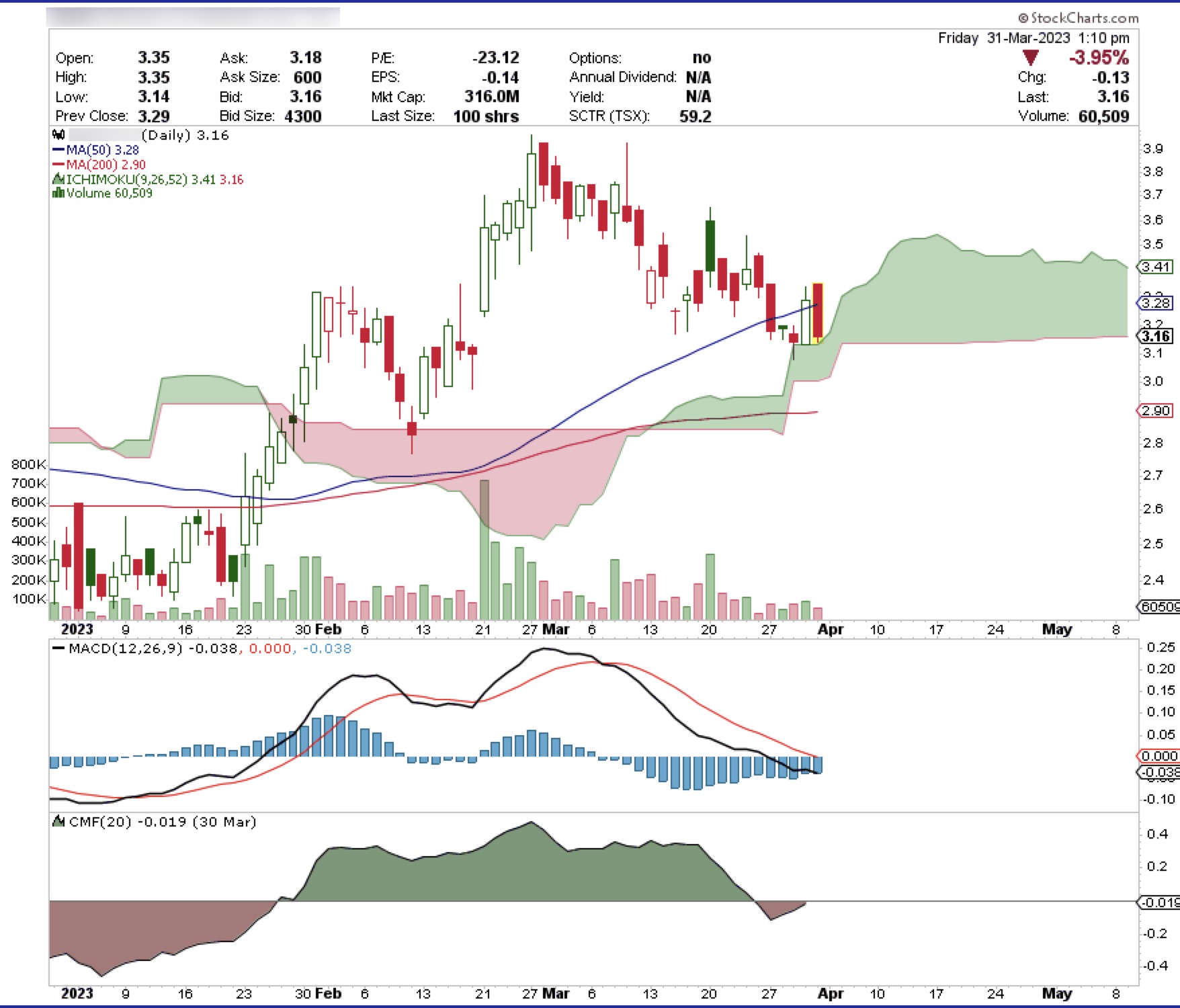Viewport: 1180px width, 1008px height.
Task: Click the 3.28 MA(50) tag on right axis
Action: [x=1156, y=303]
